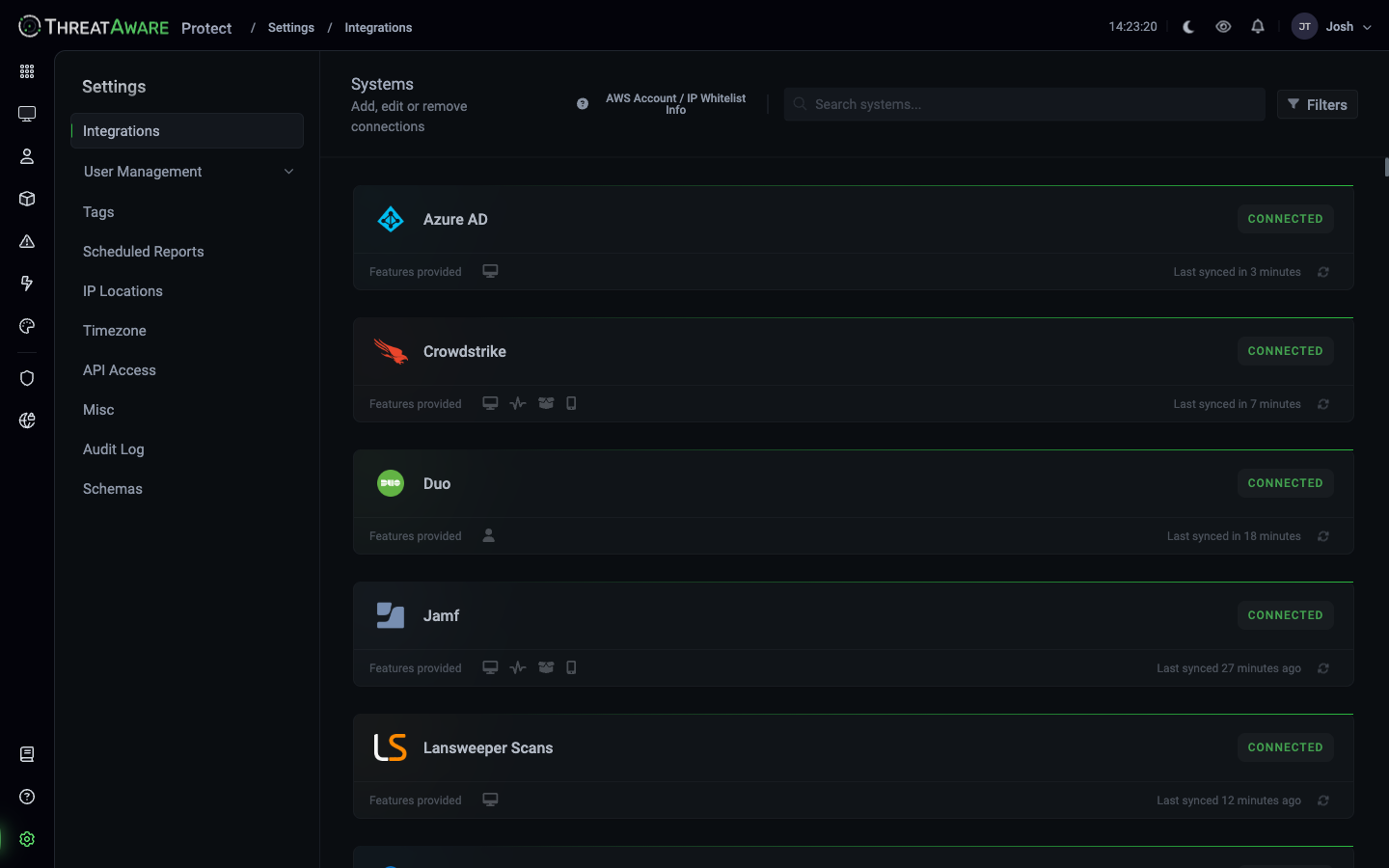Click the JT avatar

click(x=1304, y=27)
